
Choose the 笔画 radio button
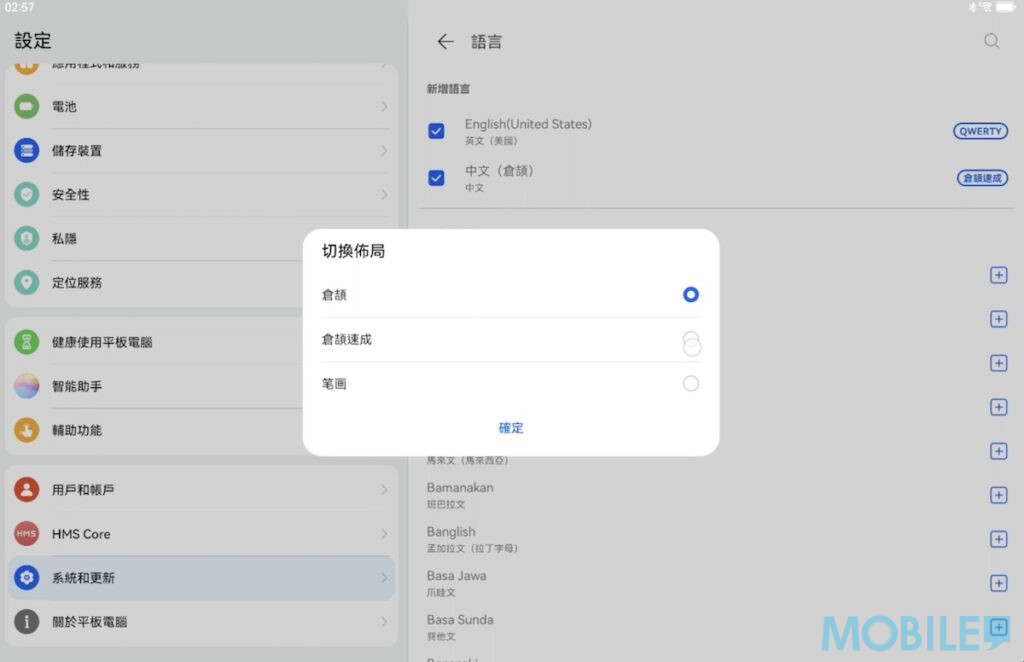(690, 384)
